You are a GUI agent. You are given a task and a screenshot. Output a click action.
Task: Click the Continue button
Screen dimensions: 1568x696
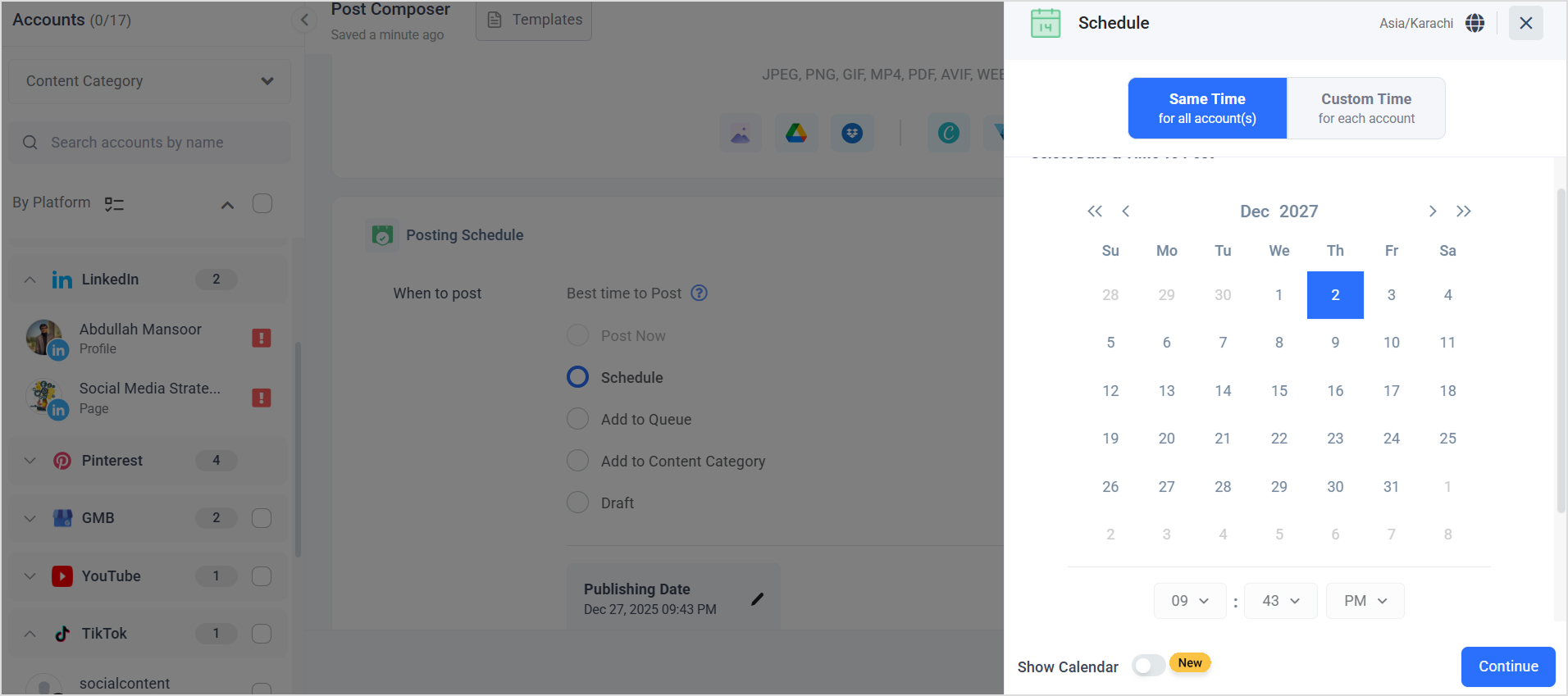[1508, 666]
